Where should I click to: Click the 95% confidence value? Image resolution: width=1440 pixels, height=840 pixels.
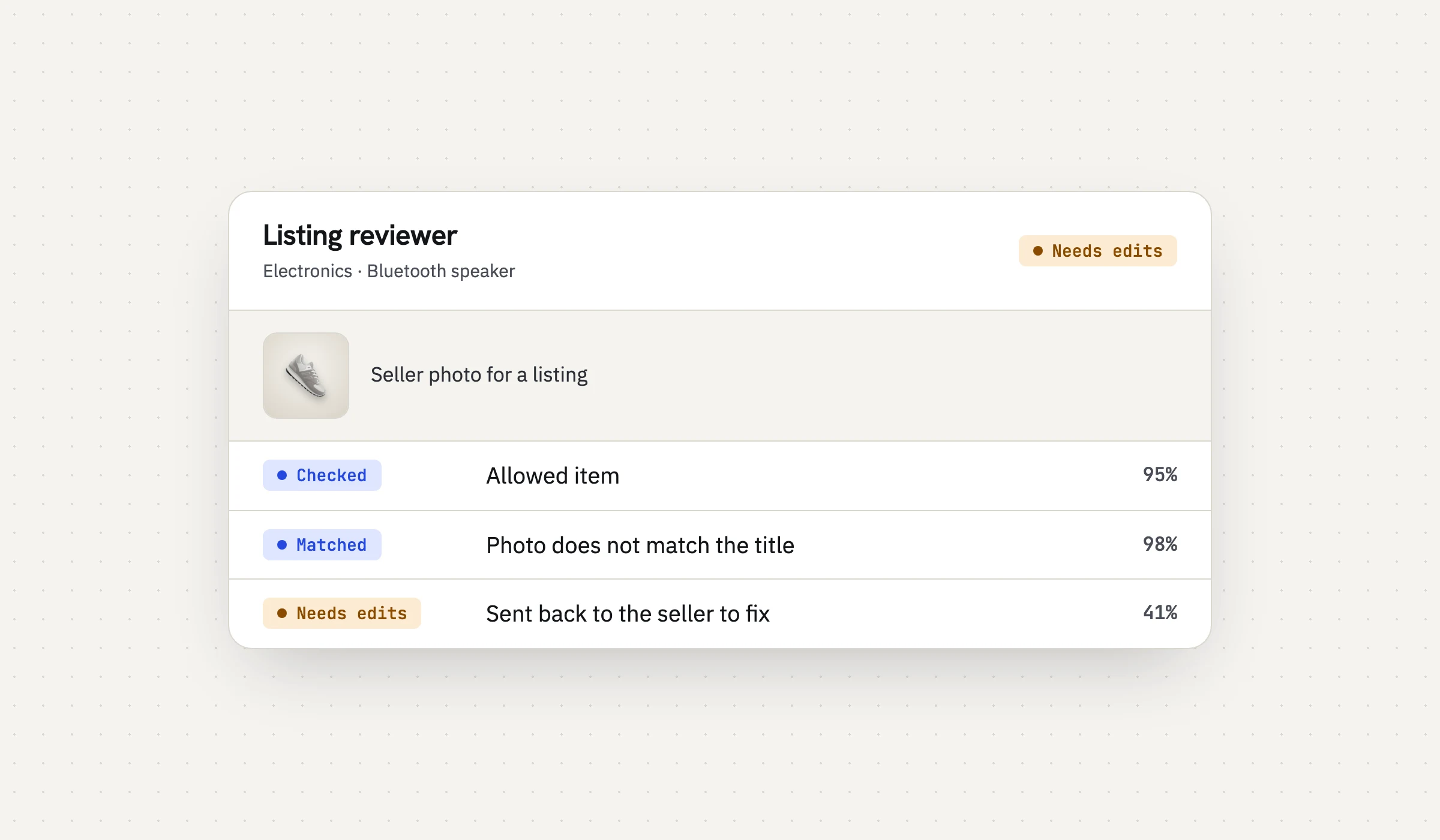click(x=1160, y=475)
